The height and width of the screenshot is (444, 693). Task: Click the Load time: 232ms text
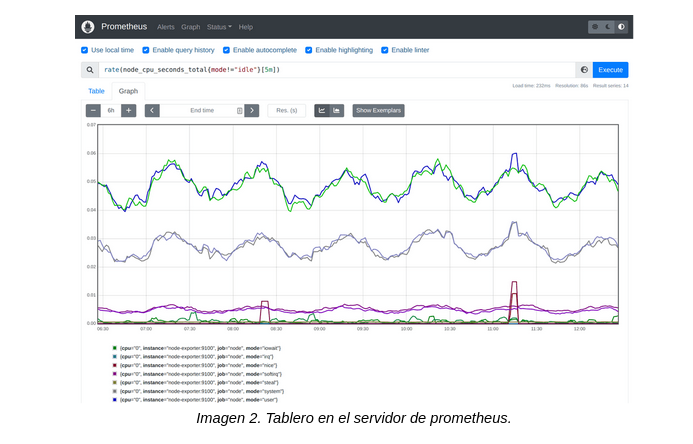531,86
